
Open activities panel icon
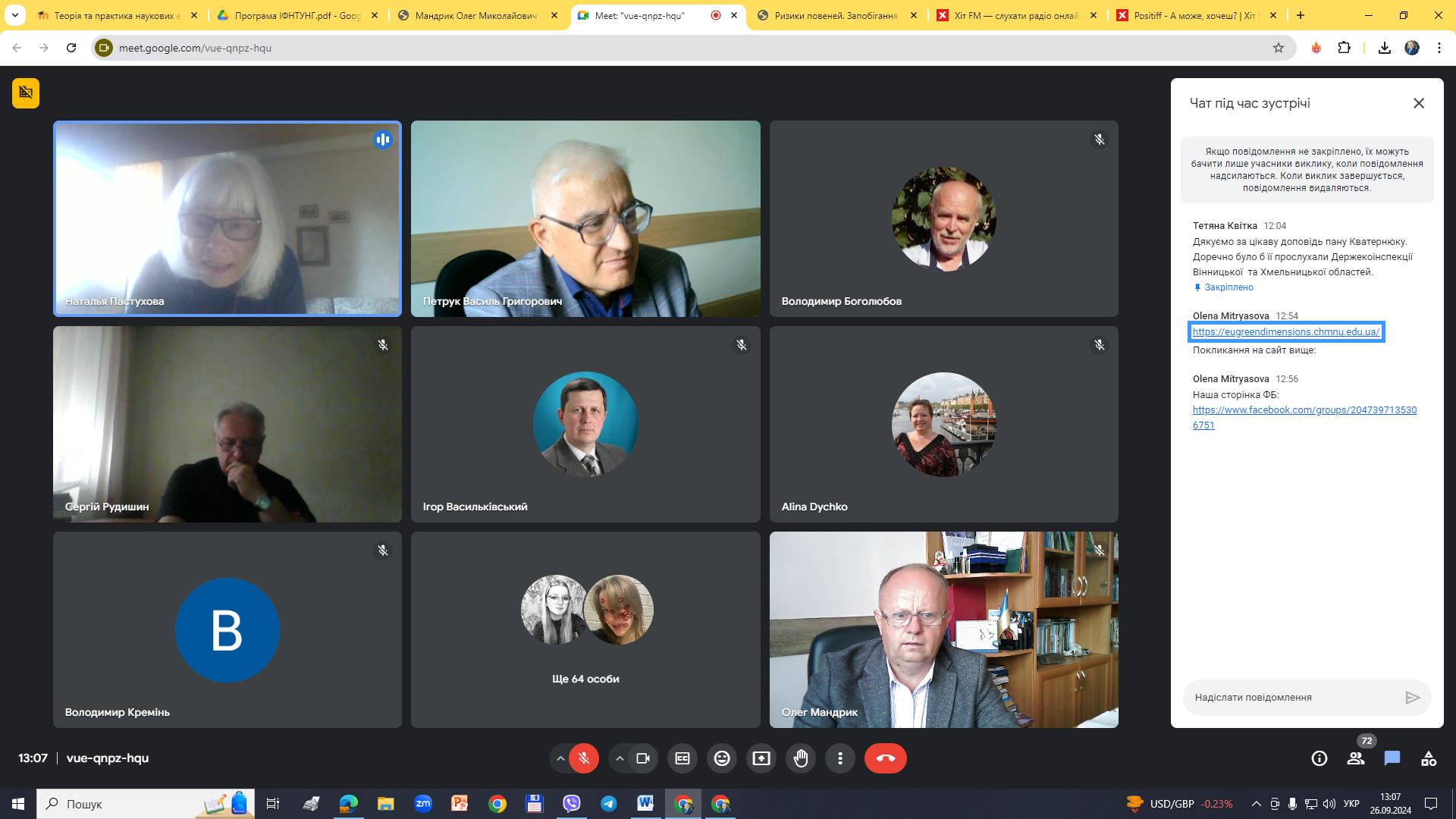coord(1429,758)
